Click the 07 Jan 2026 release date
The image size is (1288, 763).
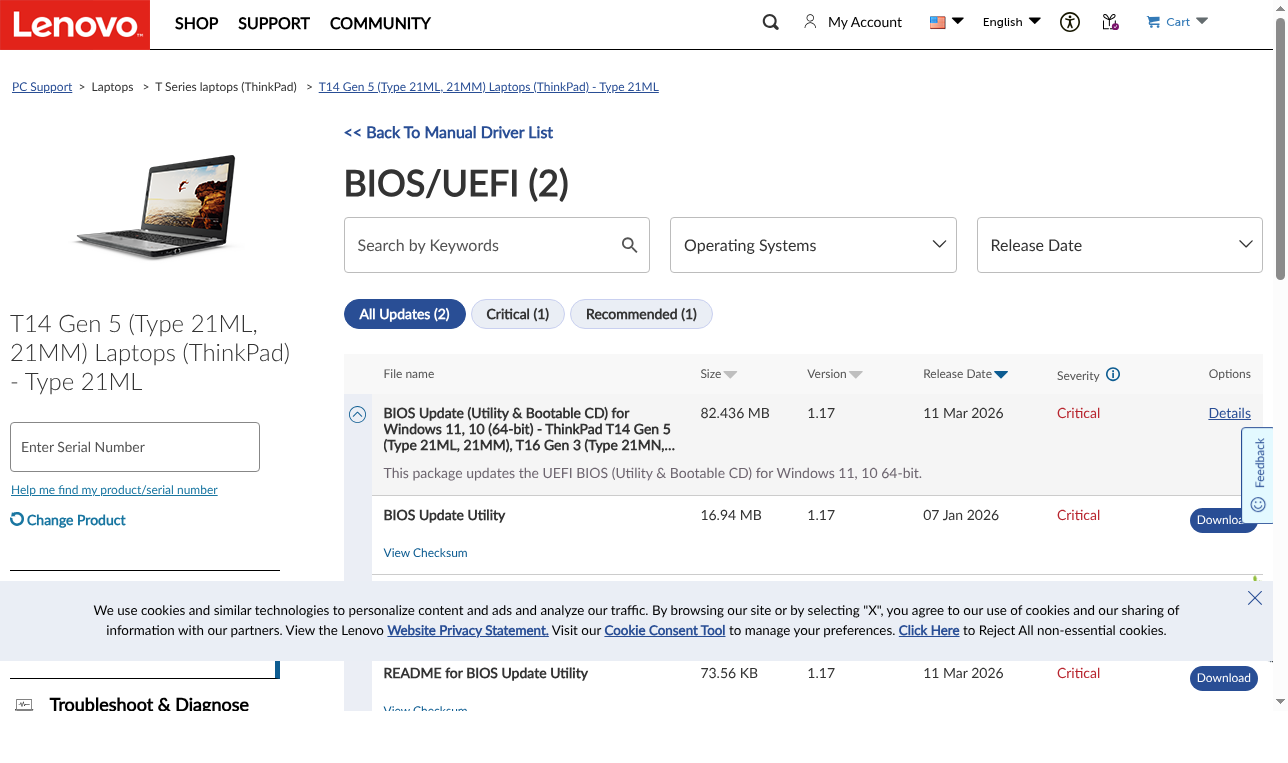point(961,515)
